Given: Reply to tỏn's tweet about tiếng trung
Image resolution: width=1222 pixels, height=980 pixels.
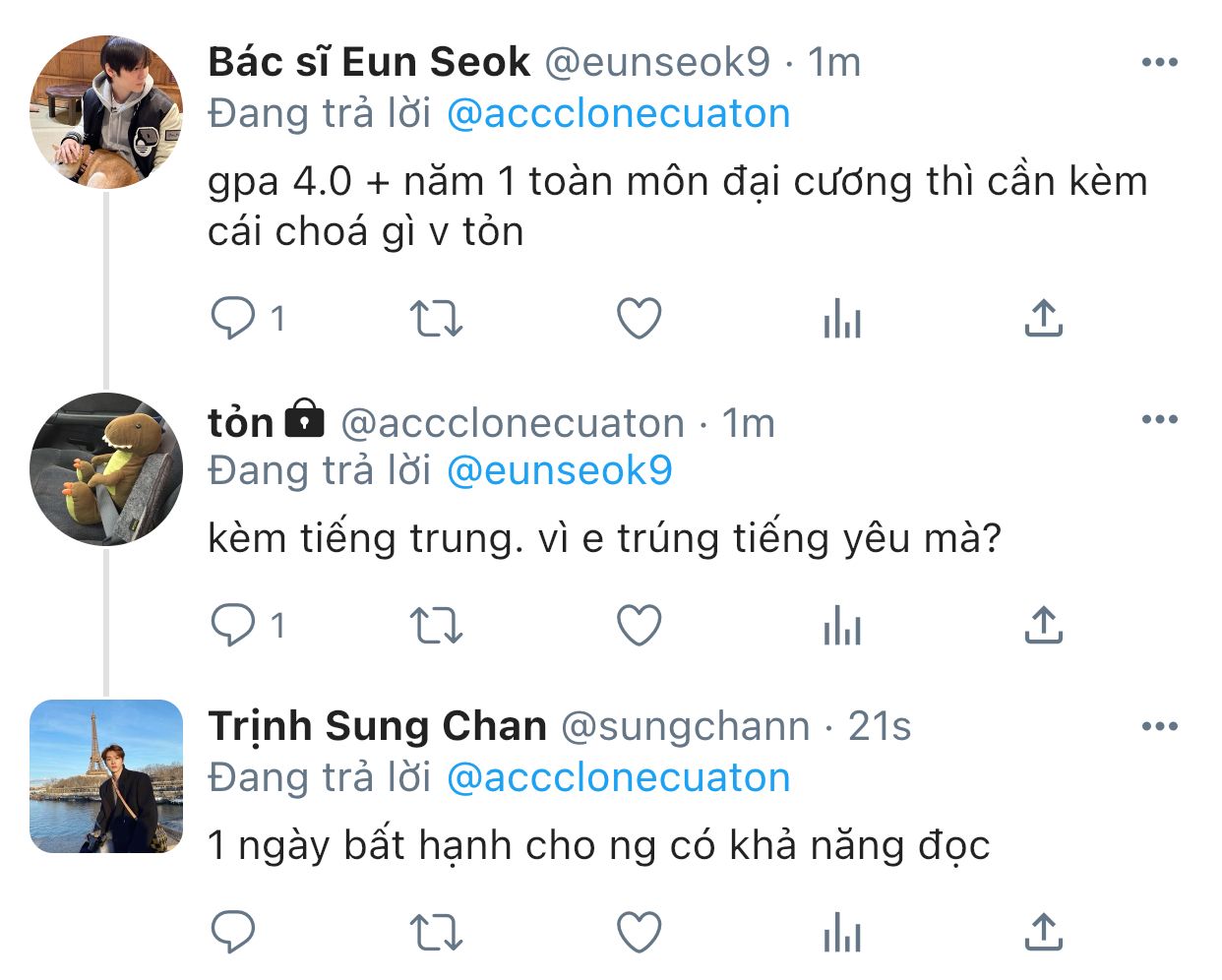Looking at the screenshot, I should pyautogui.click(x=233, y=625).
